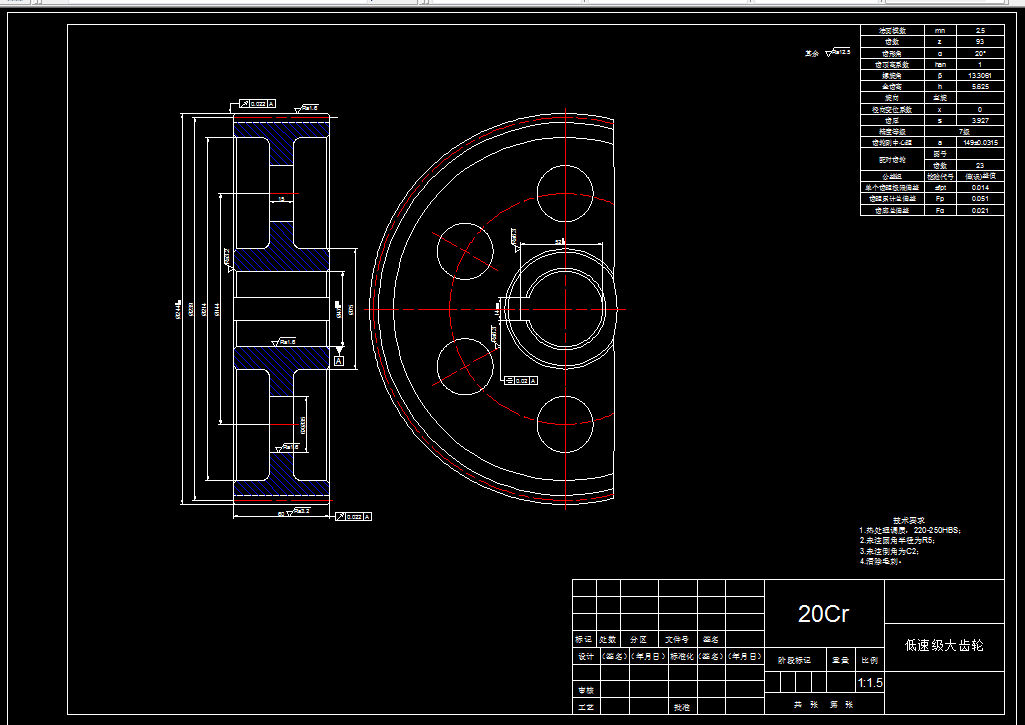The height and width of the screenshot is (725, 1025).
Task: Click the 标记 header cell in title block
Action: tap(584, 639)
